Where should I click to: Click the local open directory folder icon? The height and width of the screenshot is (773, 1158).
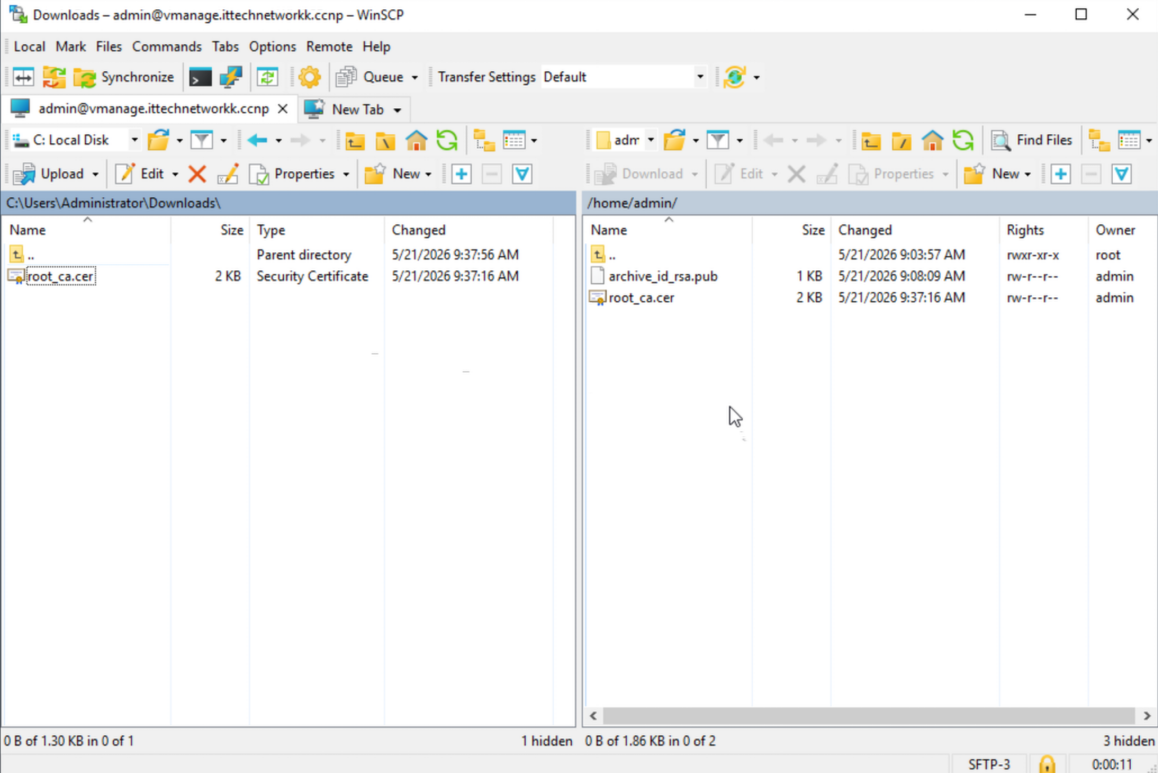tap(158, 140)
